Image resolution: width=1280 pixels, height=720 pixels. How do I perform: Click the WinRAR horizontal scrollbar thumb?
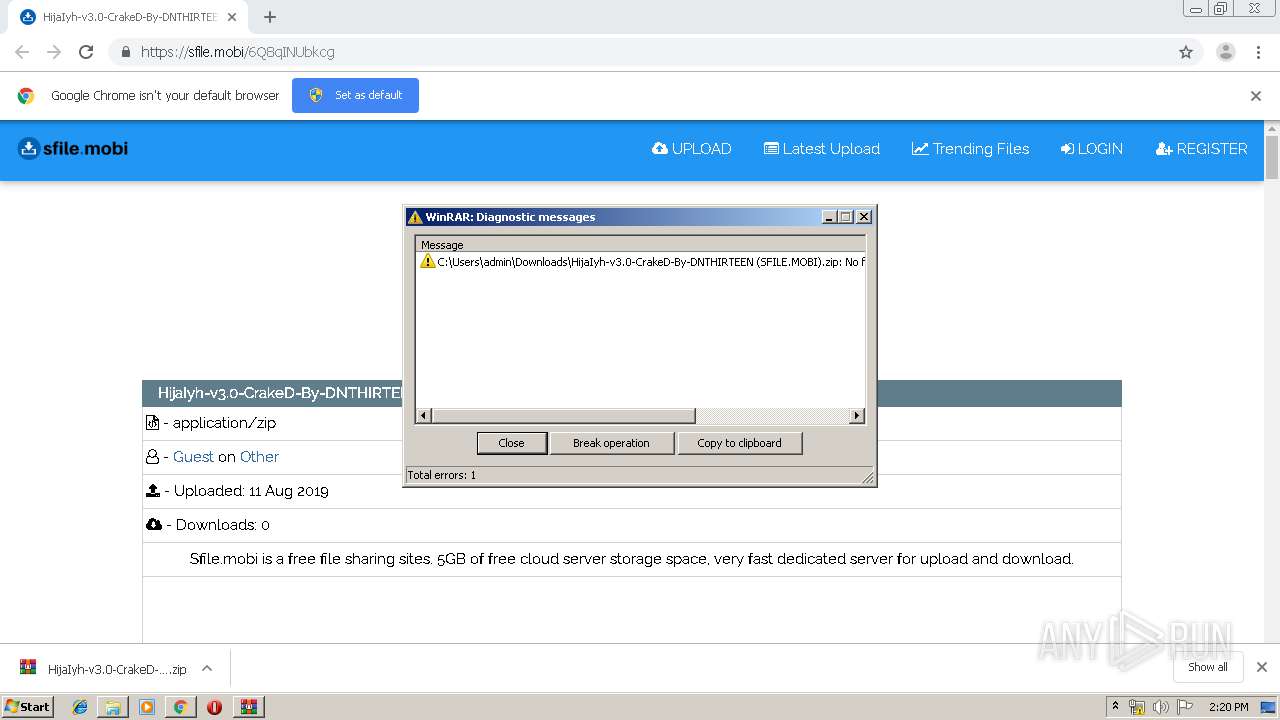(563, 415)
